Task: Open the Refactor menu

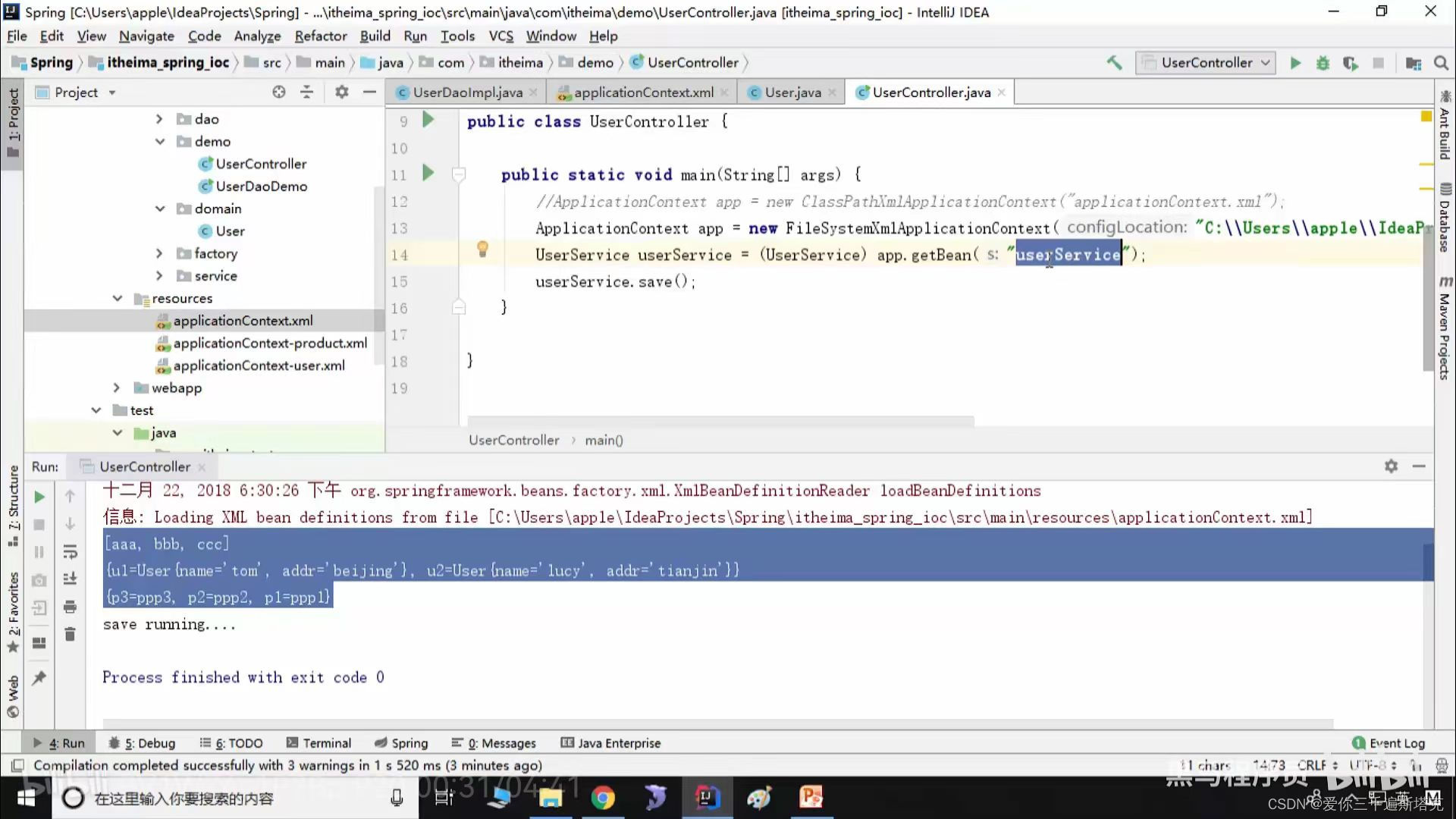Action: [x=320, y=36]
